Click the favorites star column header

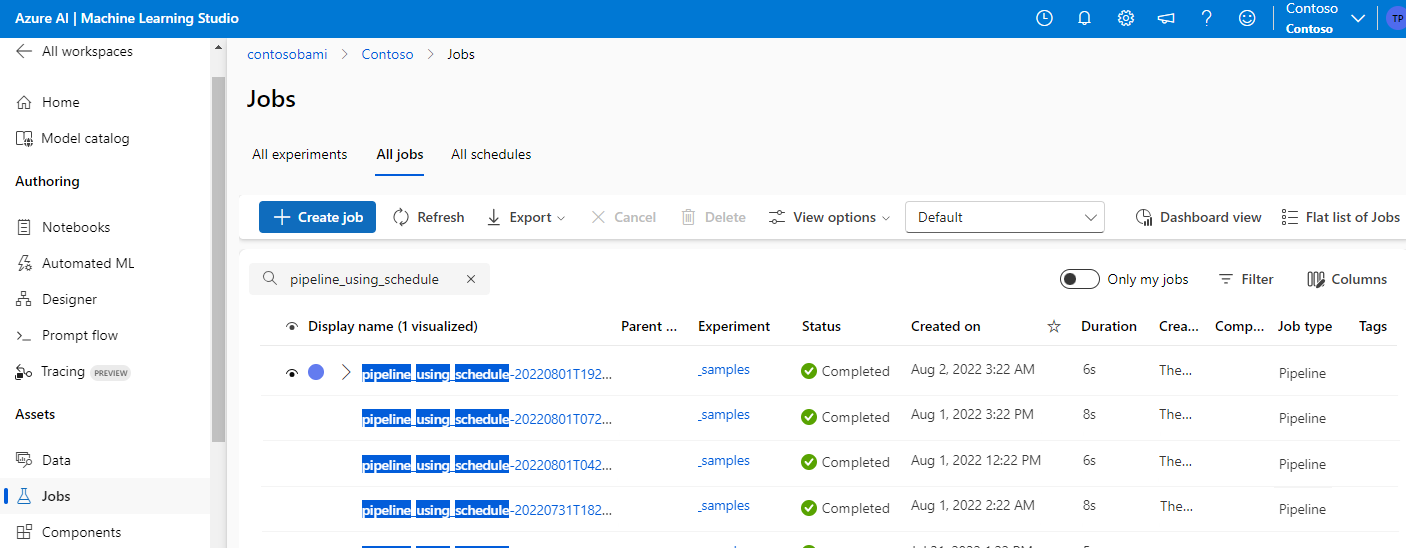[x=1053, y=326]
